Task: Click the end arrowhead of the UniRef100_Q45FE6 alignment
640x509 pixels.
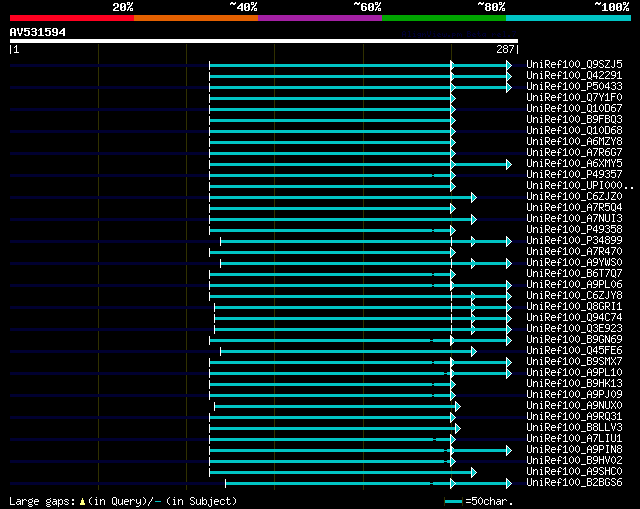Action: [473, 351]
